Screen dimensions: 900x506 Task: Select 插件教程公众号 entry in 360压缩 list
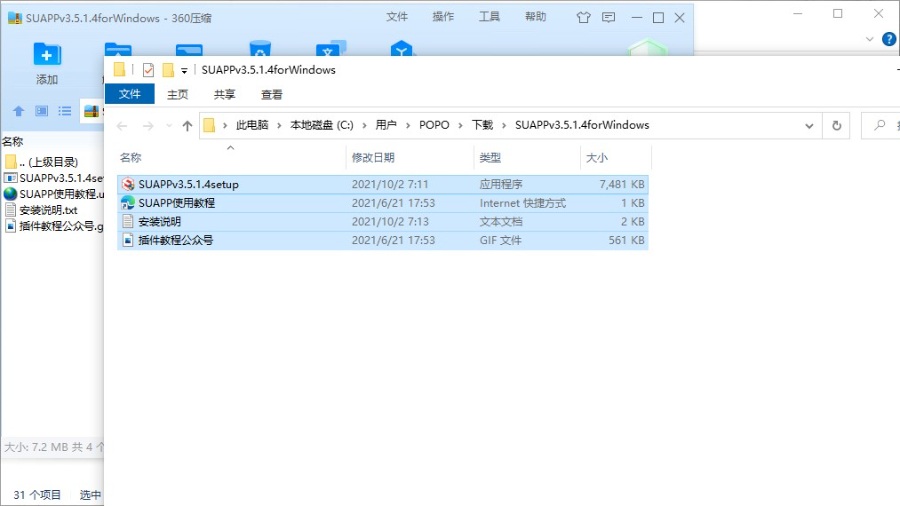53,226
